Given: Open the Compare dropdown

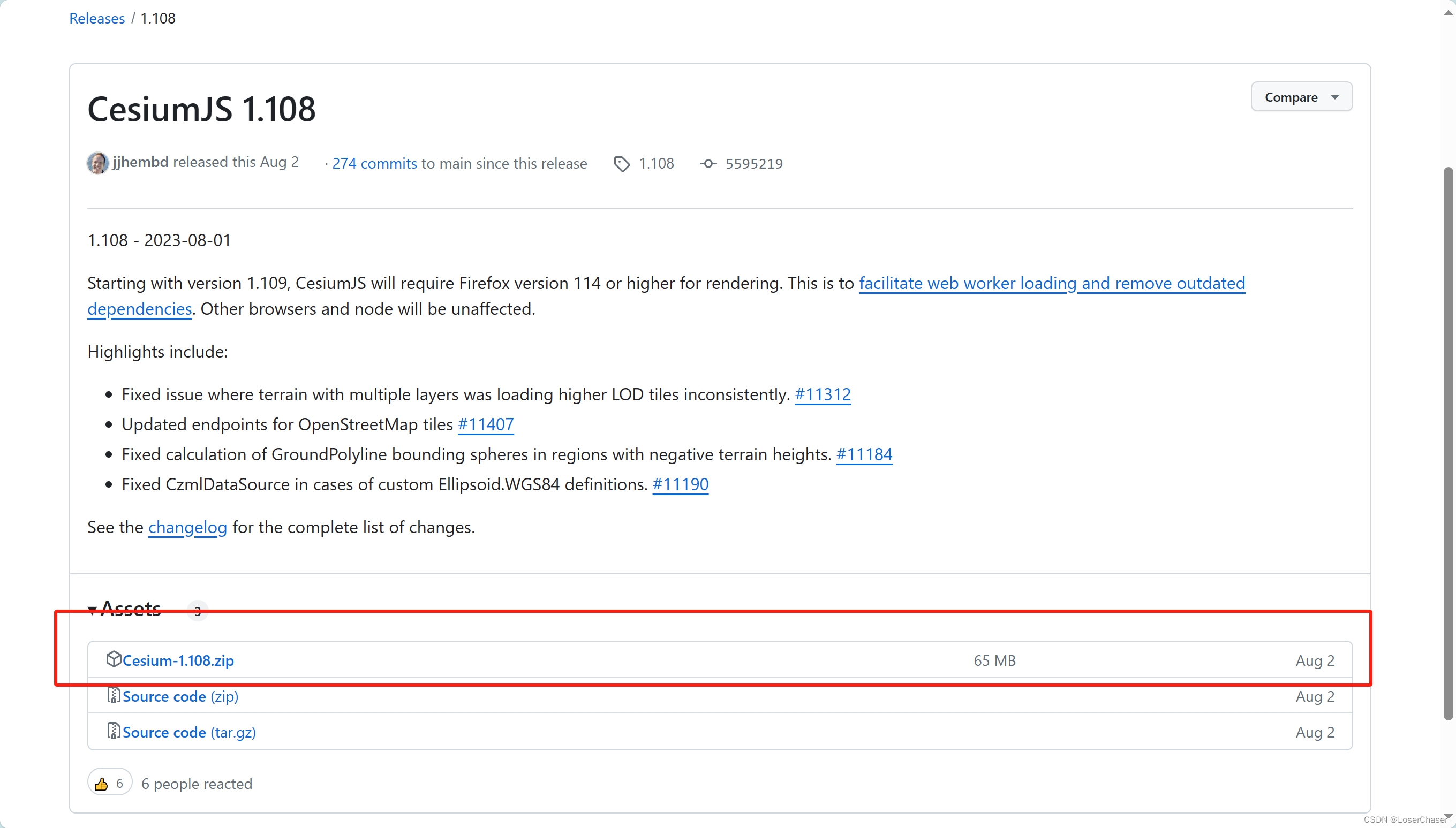Looking at the screenshot, I should [1301, 97].
